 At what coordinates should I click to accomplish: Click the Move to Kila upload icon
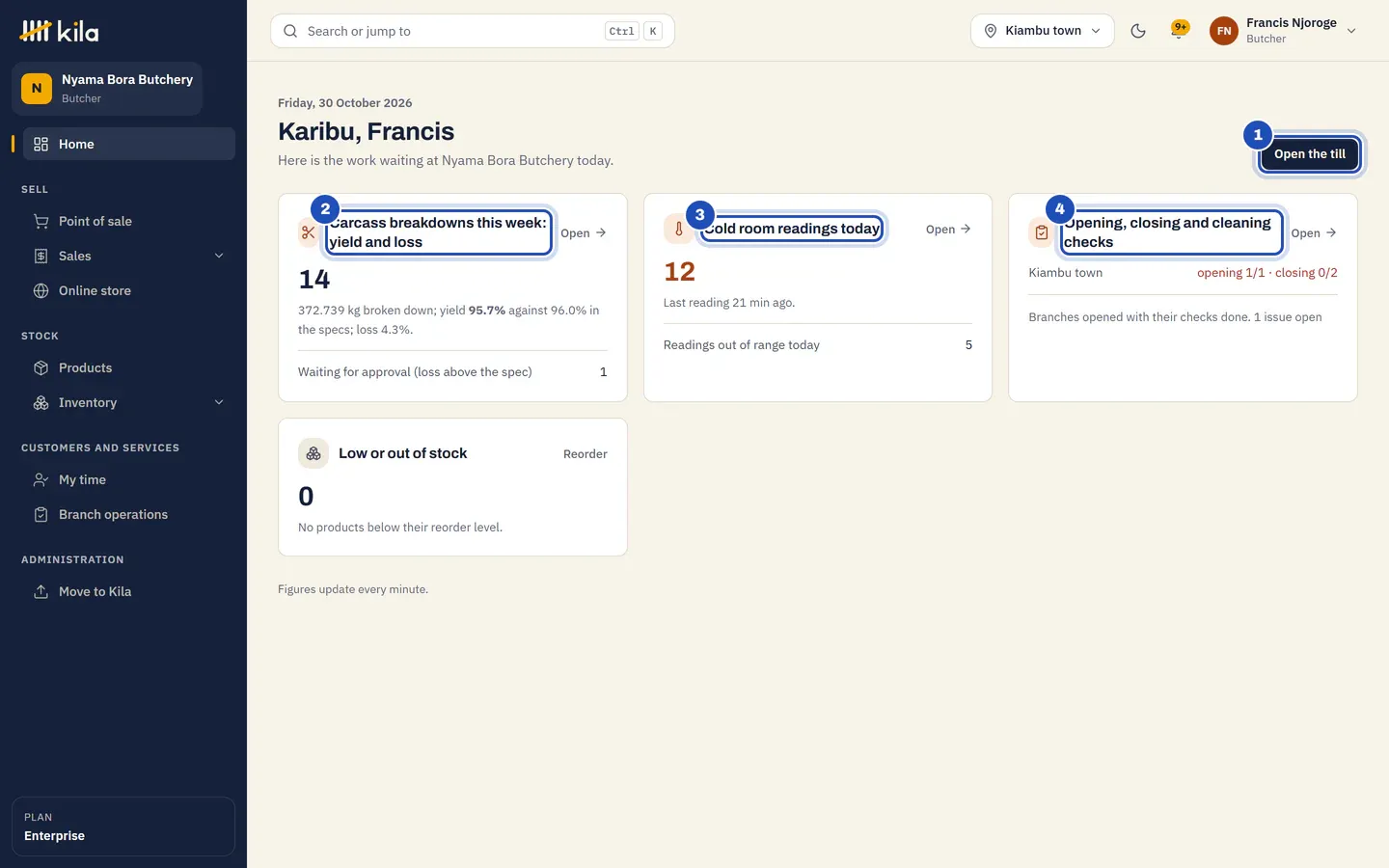coord(41,591)
